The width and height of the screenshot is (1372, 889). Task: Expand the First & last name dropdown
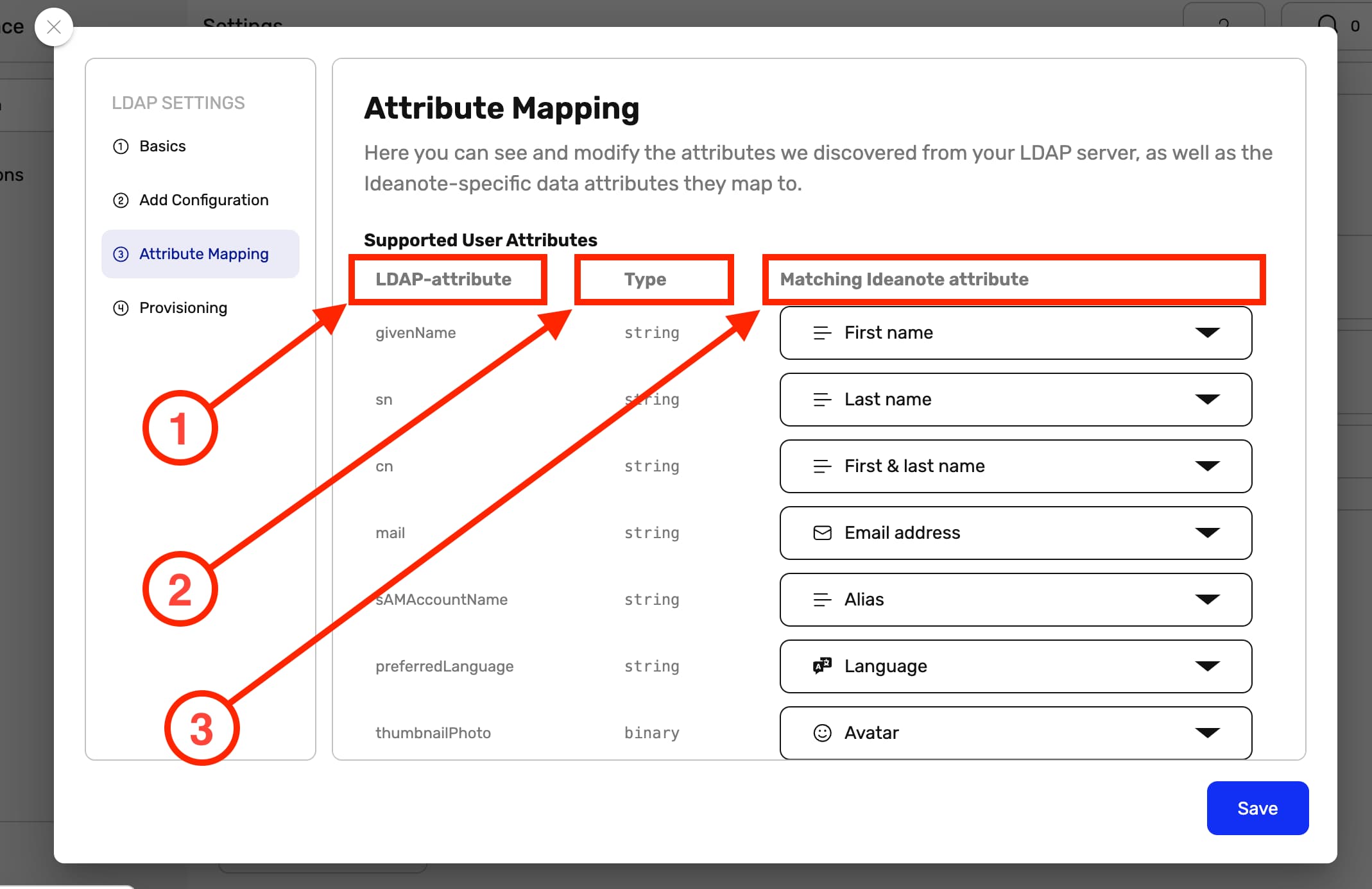[x=1207, y=466]
